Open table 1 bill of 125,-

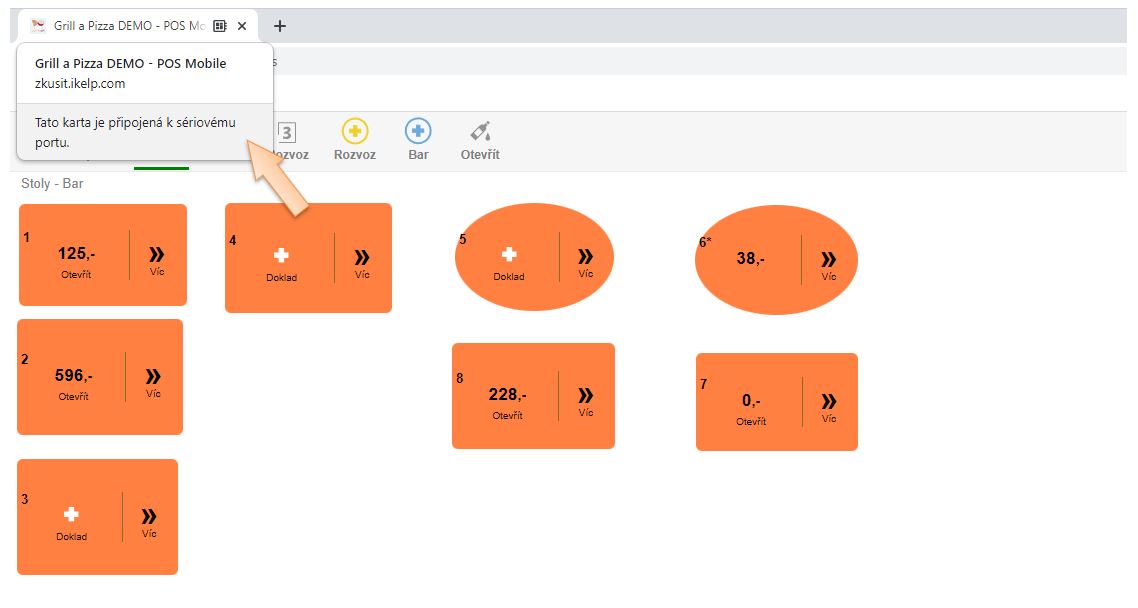[76, 259]
